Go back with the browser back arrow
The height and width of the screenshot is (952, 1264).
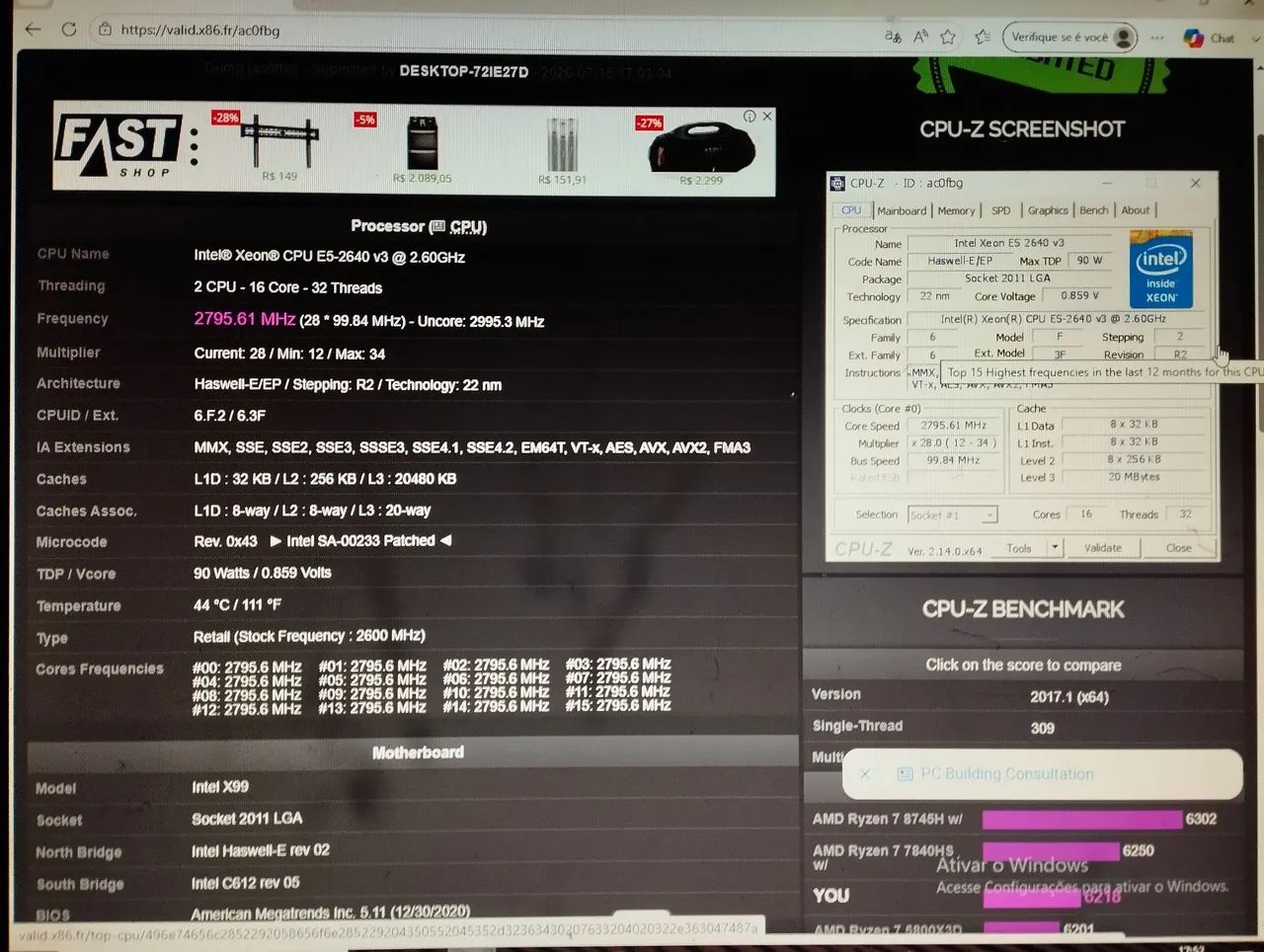[x=33, y=30]
